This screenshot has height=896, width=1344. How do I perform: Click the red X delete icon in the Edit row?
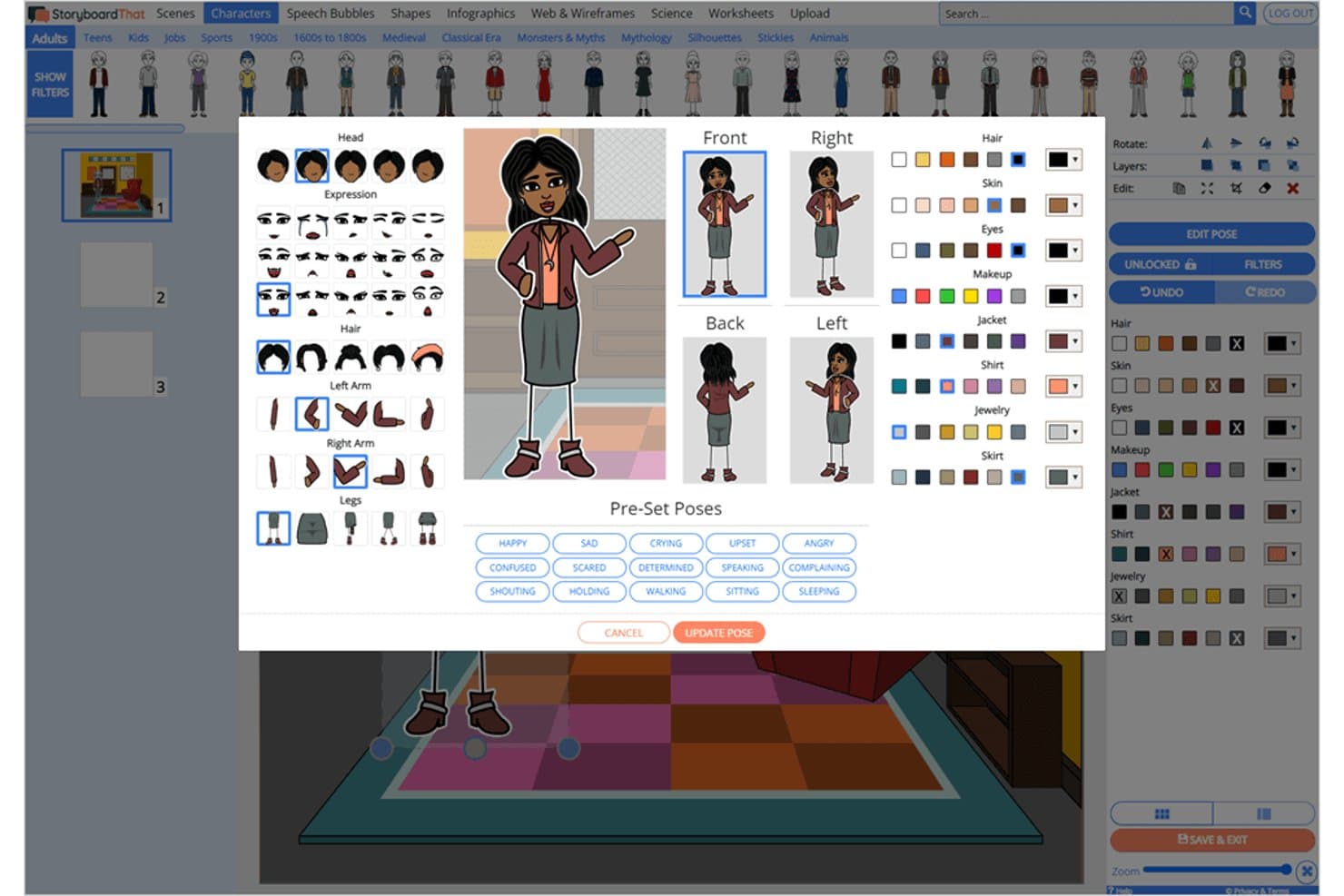1292,189
